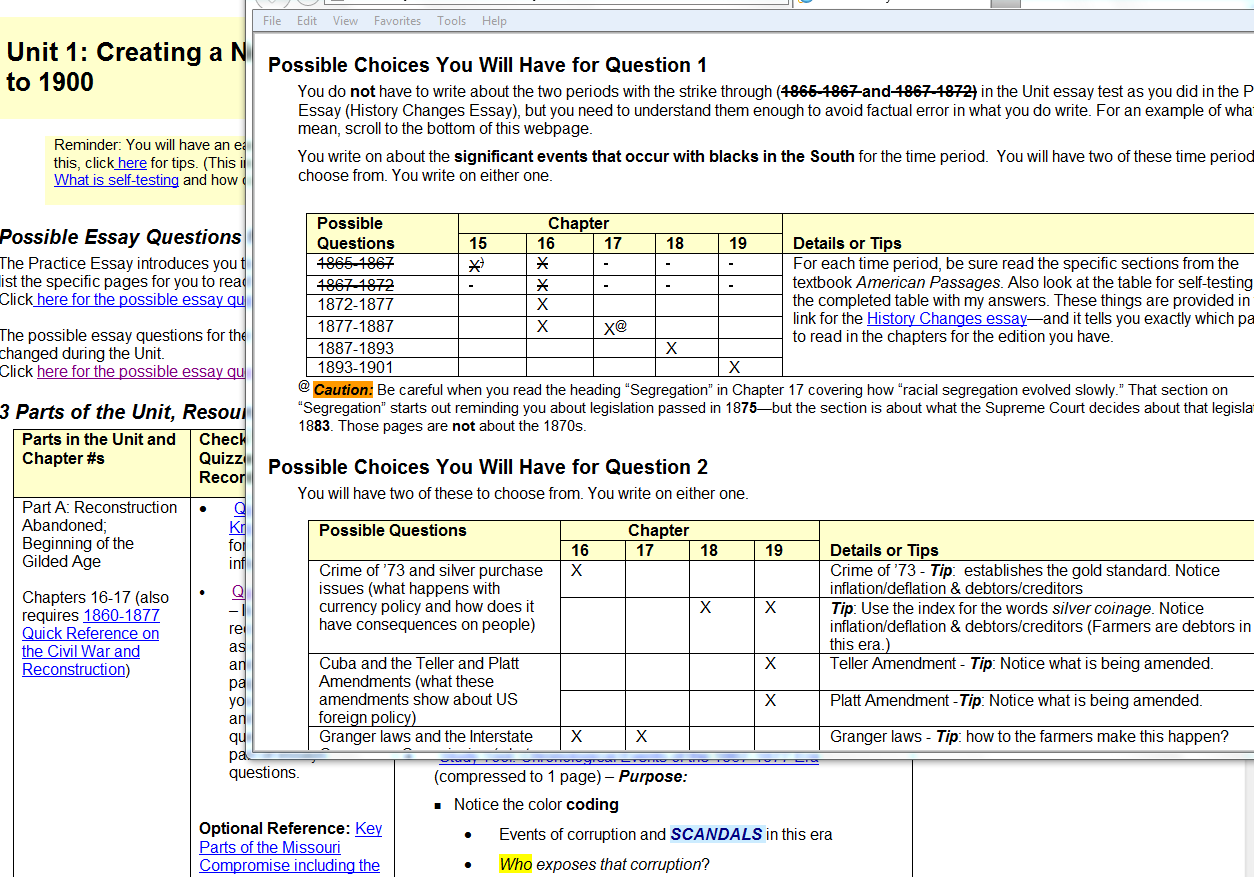Select the '1872-1877' row label
Screen dimensions: 1254x877
coord(355,305)
